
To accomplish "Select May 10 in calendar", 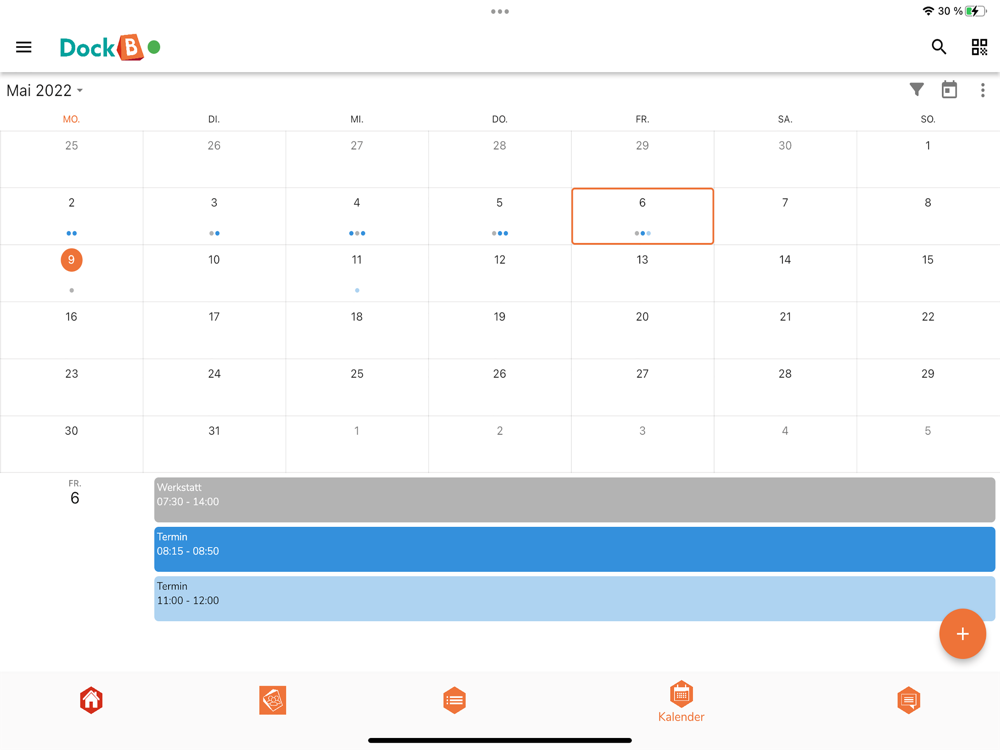I will click(x=214, y=273).
